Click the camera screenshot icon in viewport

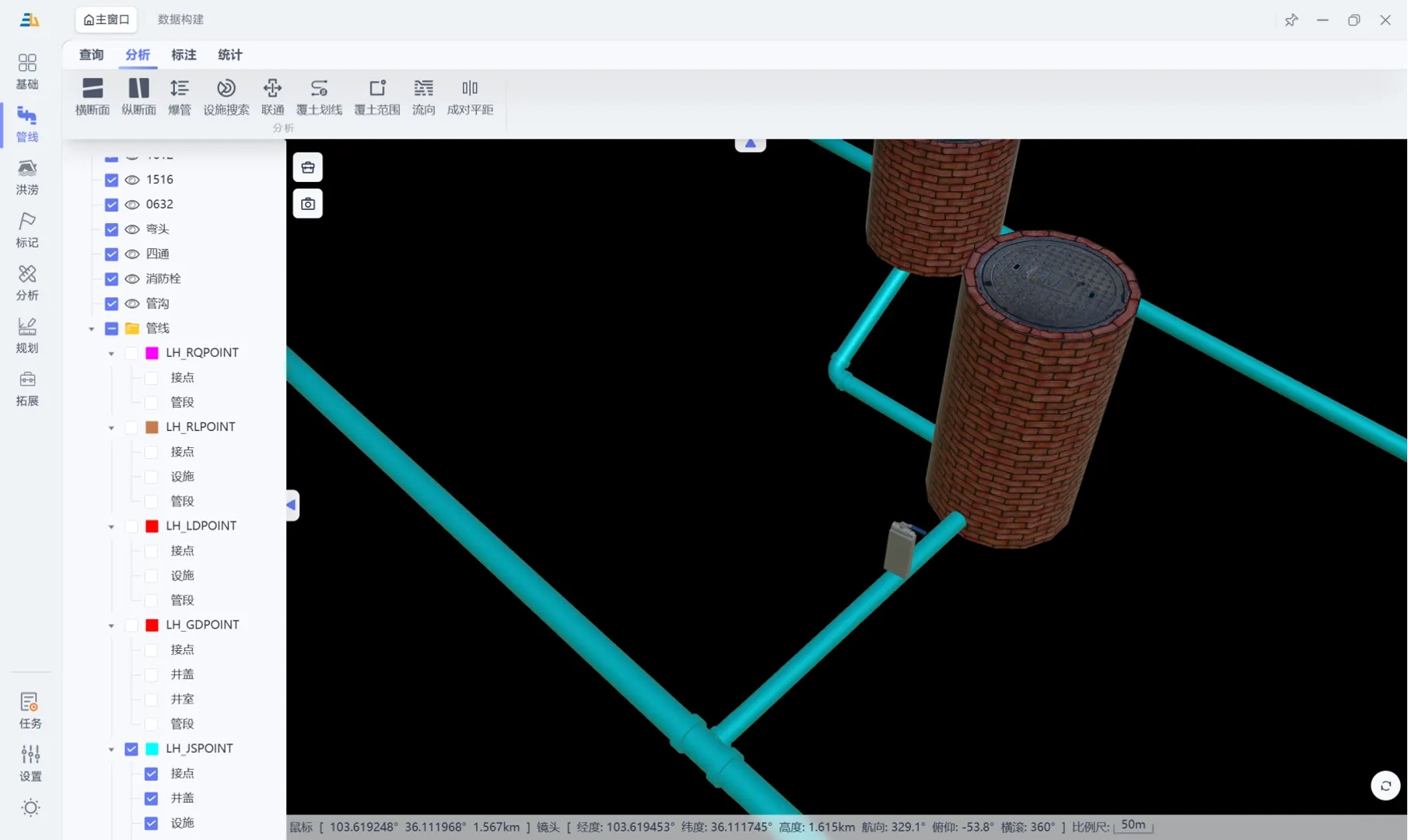click(x=308, y=204)
